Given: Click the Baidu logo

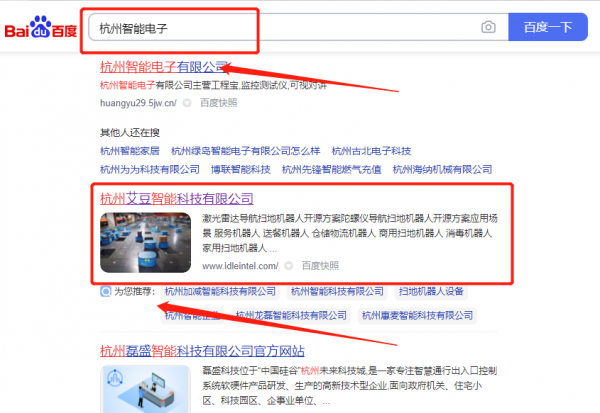Looking at the screenshot, I should (x=41, y=27).
